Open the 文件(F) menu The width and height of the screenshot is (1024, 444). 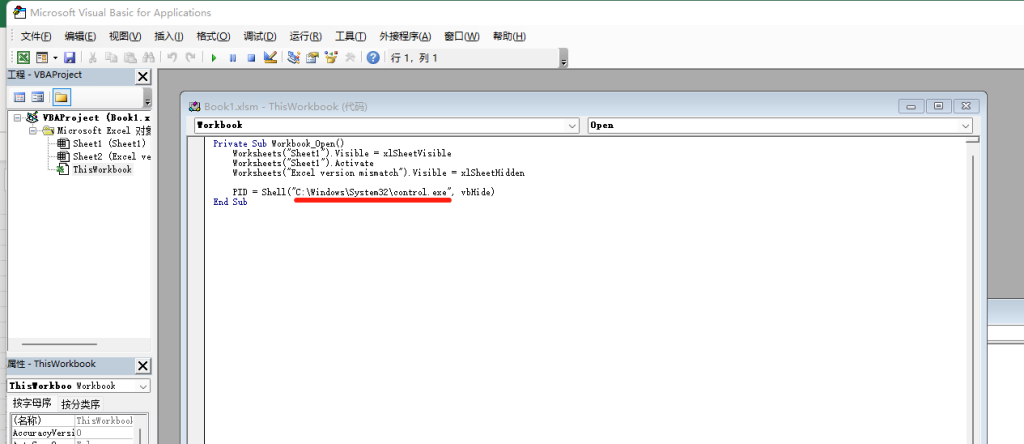pyautogui.click(x=36, y=36)
